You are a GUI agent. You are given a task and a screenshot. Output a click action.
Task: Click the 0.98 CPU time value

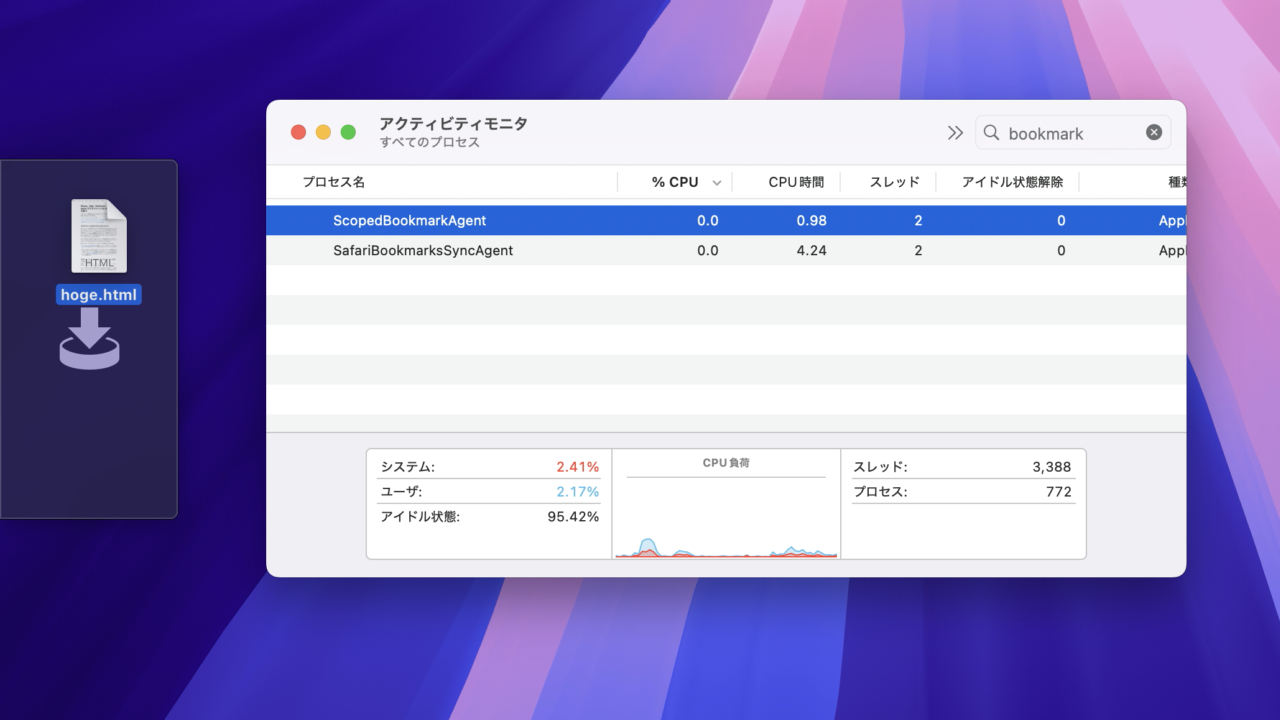811,221
